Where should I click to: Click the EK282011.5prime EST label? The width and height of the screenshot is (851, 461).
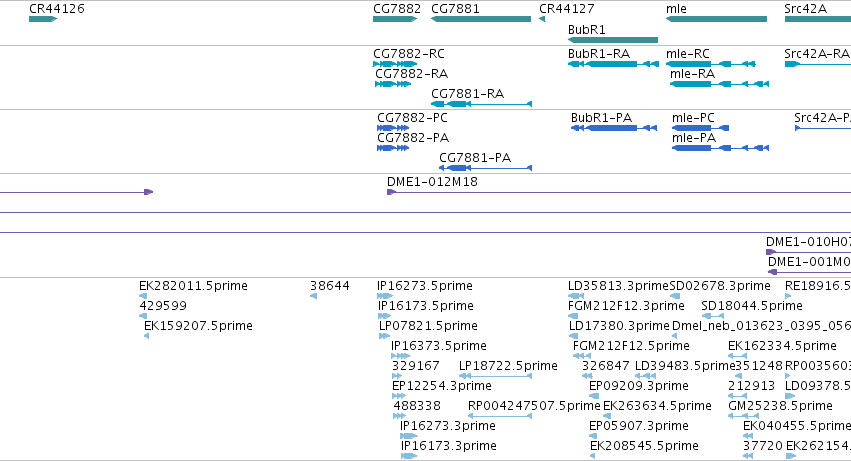[x=193, y=286]
